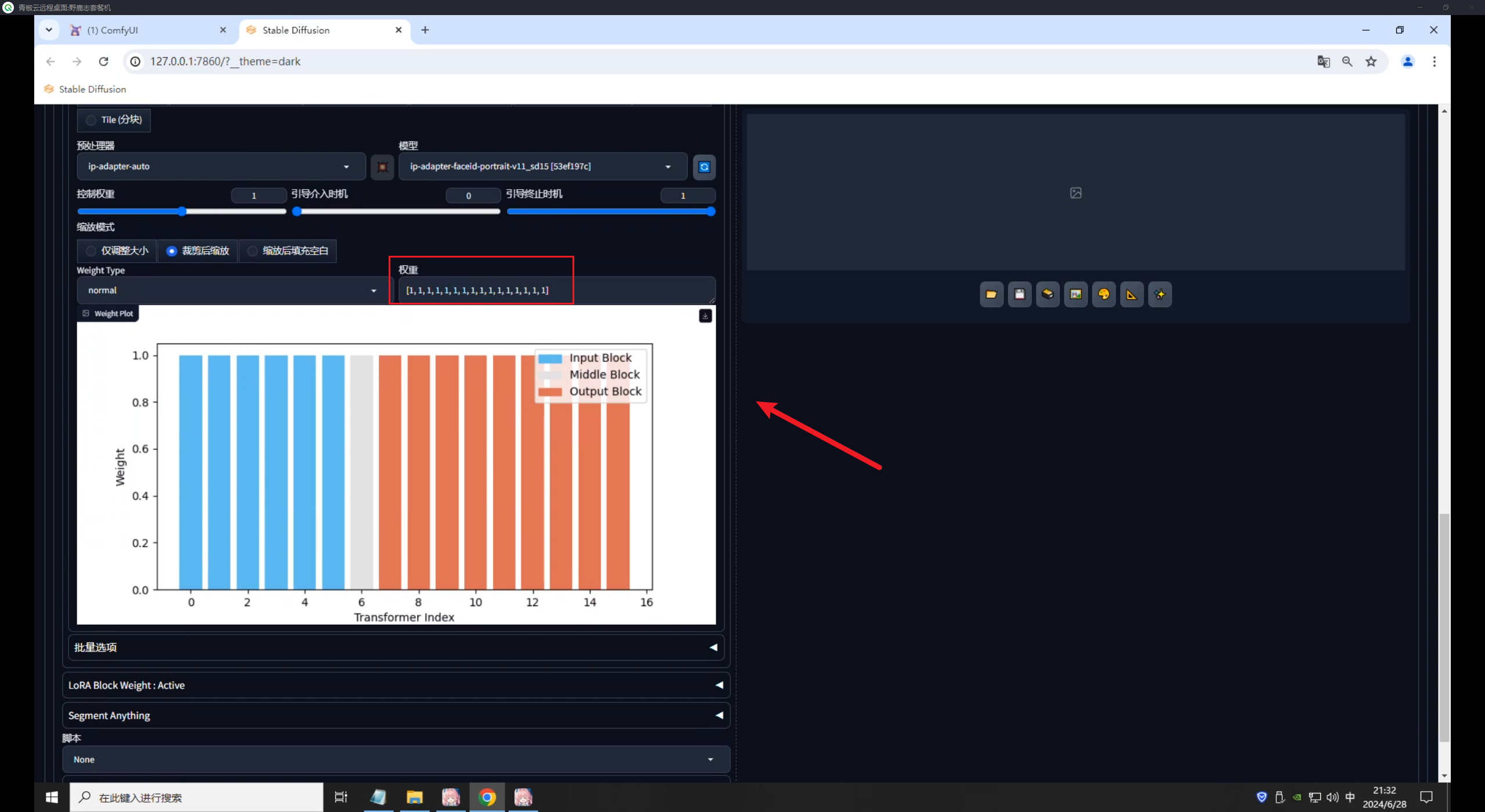Expand the 批量选项 section

tap(396, 648)
